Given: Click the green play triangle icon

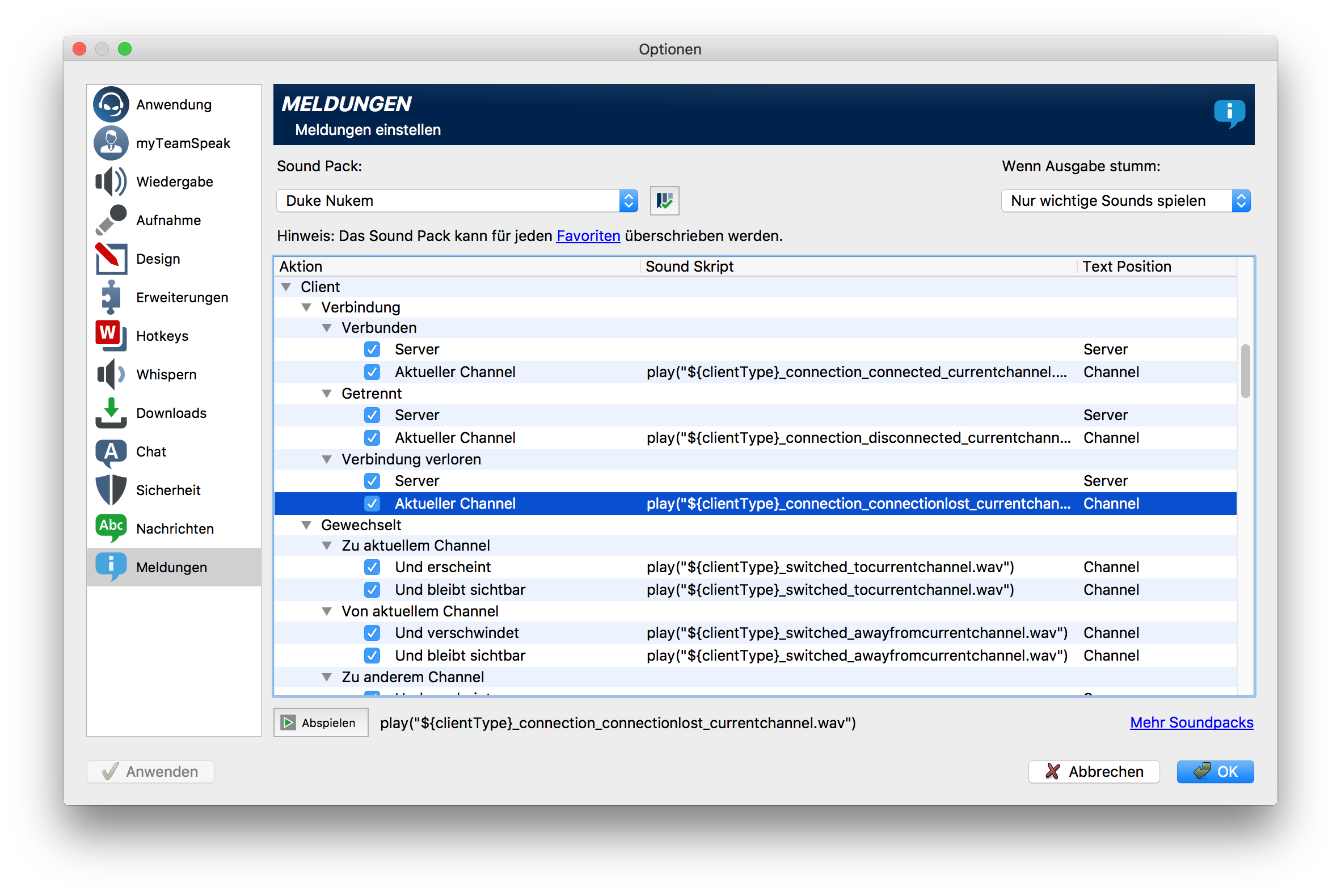Looking at the screenshot, I should 288,723.
